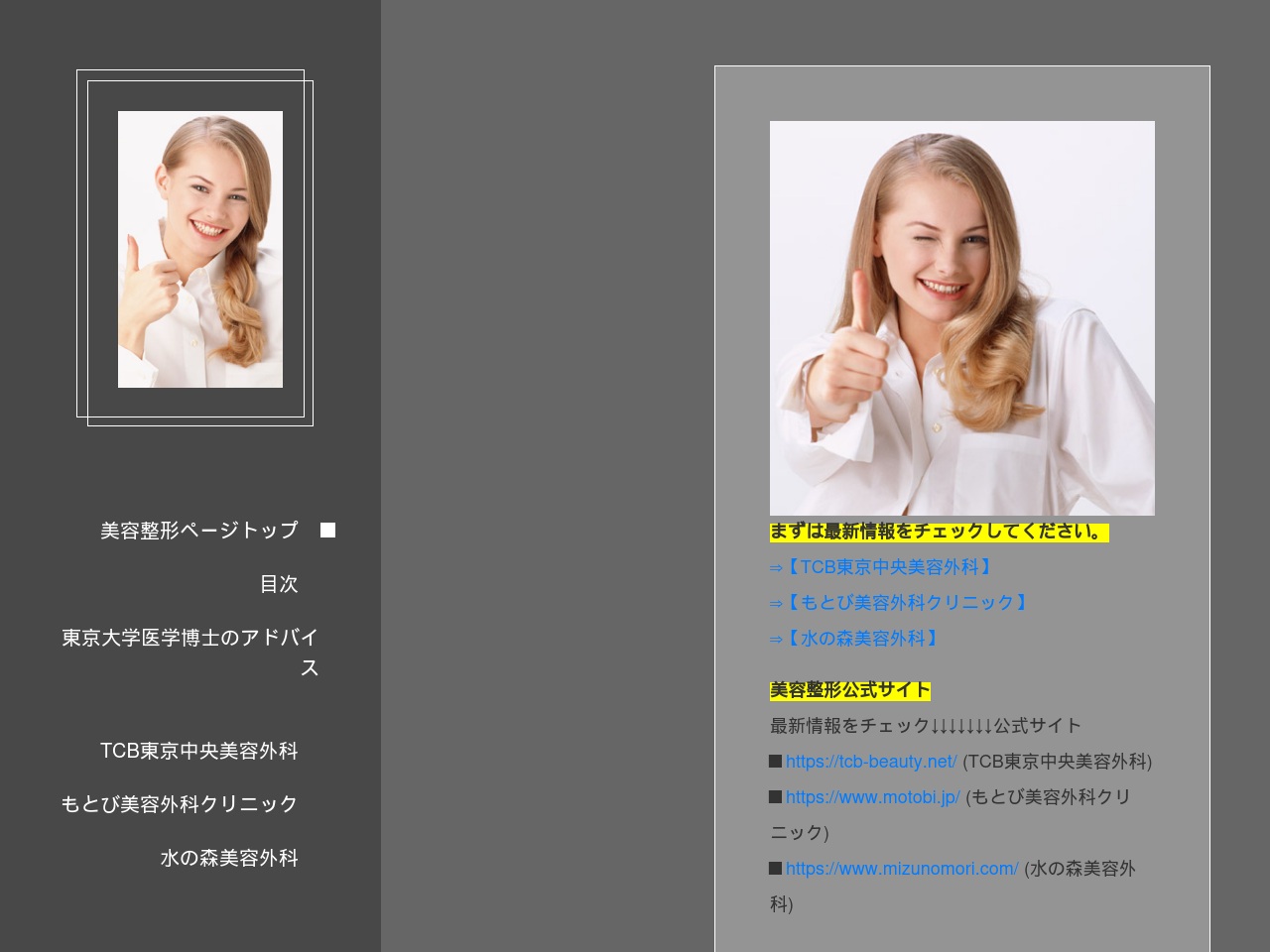1270x952 pixels.
Task: Click text (TCB東京中央美容外科) after tcb-beauty link
Action: [x=1058, y=762]
